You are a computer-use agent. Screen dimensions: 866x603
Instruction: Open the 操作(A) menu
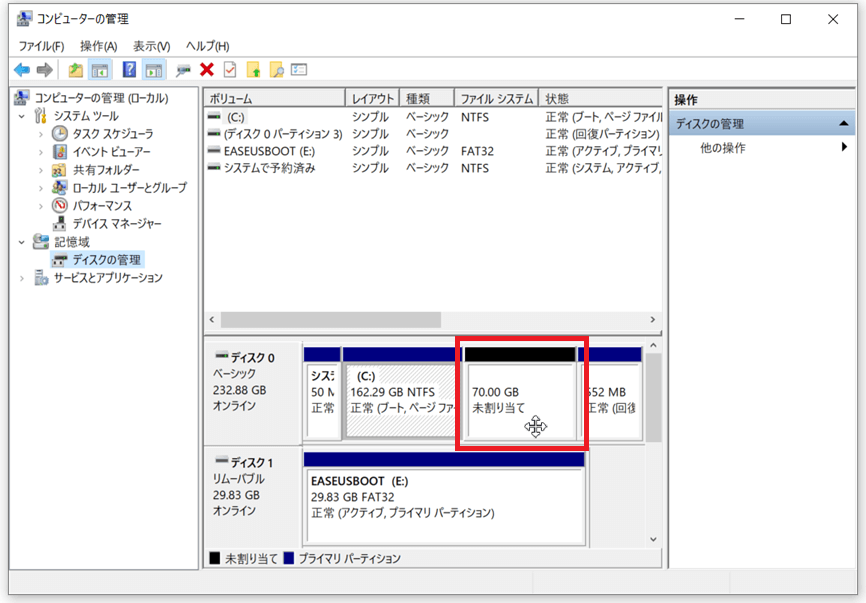tap(98, 46)
